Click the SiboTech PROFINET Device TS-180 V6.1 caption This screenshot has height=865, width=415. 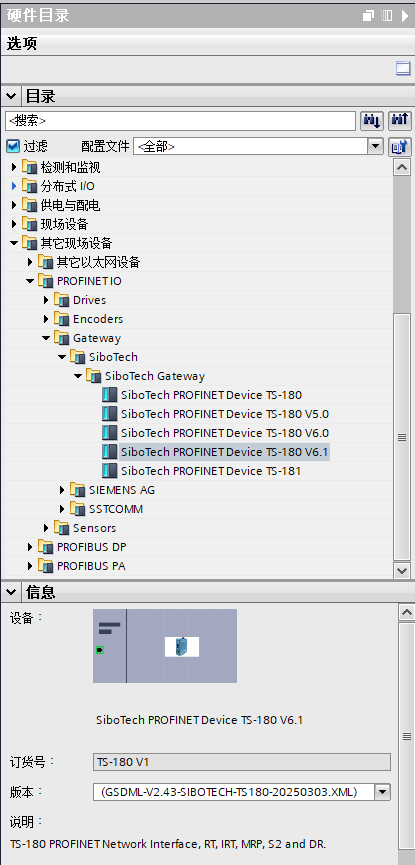point(199,720)
